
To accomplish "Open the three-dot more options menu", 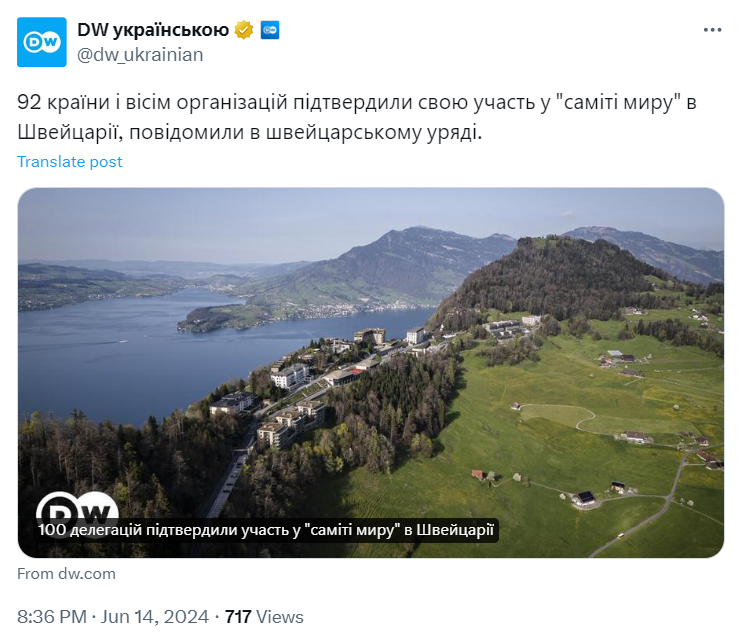I will 712,30.
